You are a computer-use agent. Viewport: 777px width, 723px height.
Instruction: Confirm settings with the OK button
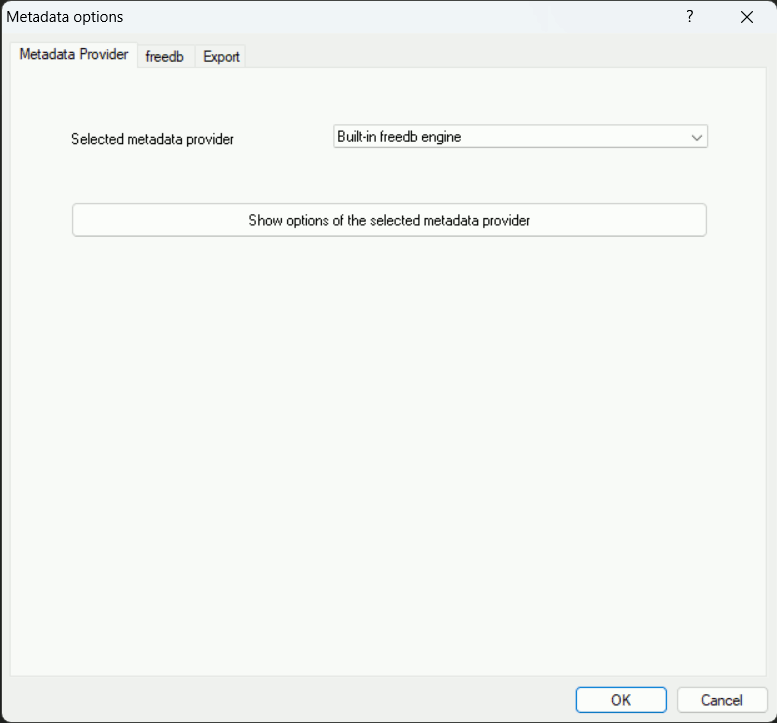tap(620, 700)
